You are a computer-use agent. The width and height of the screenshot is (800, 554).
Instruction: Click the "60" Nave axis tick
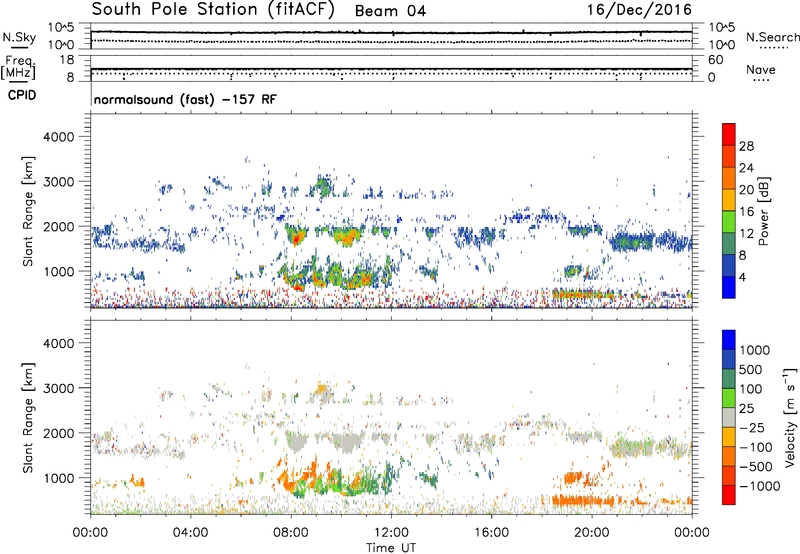tap(715, 60)
